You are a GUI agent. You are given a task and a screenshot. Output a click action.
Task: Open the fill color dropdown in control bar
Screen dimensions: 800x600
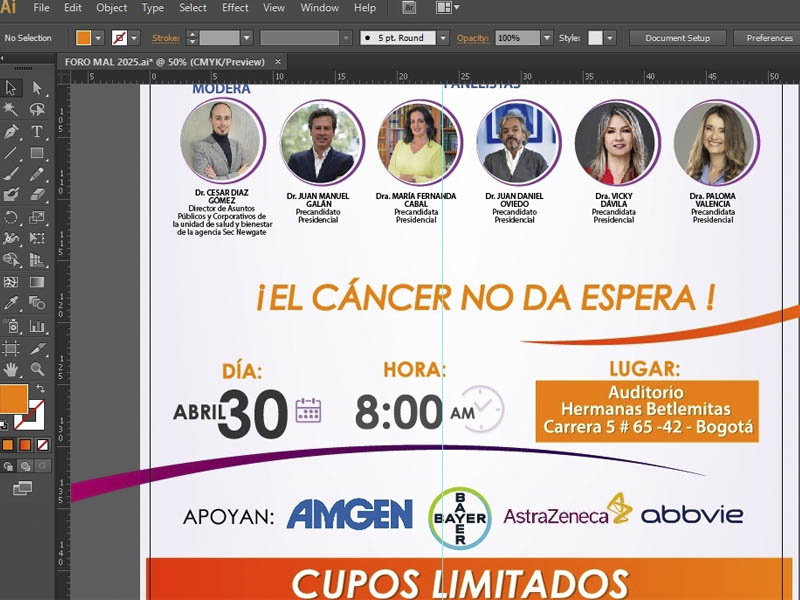pos(98,38)
